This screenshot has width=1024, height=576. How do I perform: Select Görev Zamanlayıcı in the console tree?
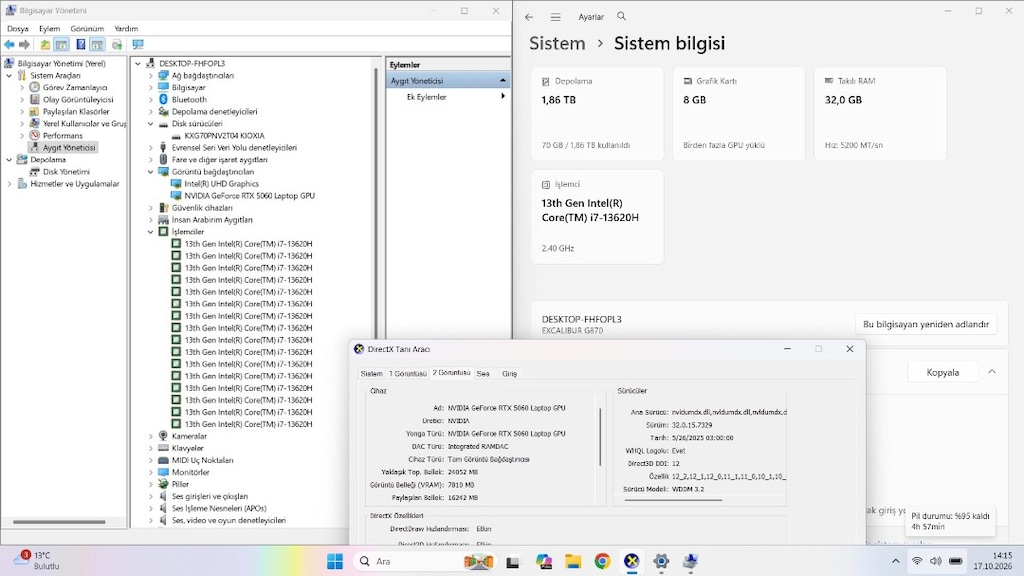[x=74, y=88]
